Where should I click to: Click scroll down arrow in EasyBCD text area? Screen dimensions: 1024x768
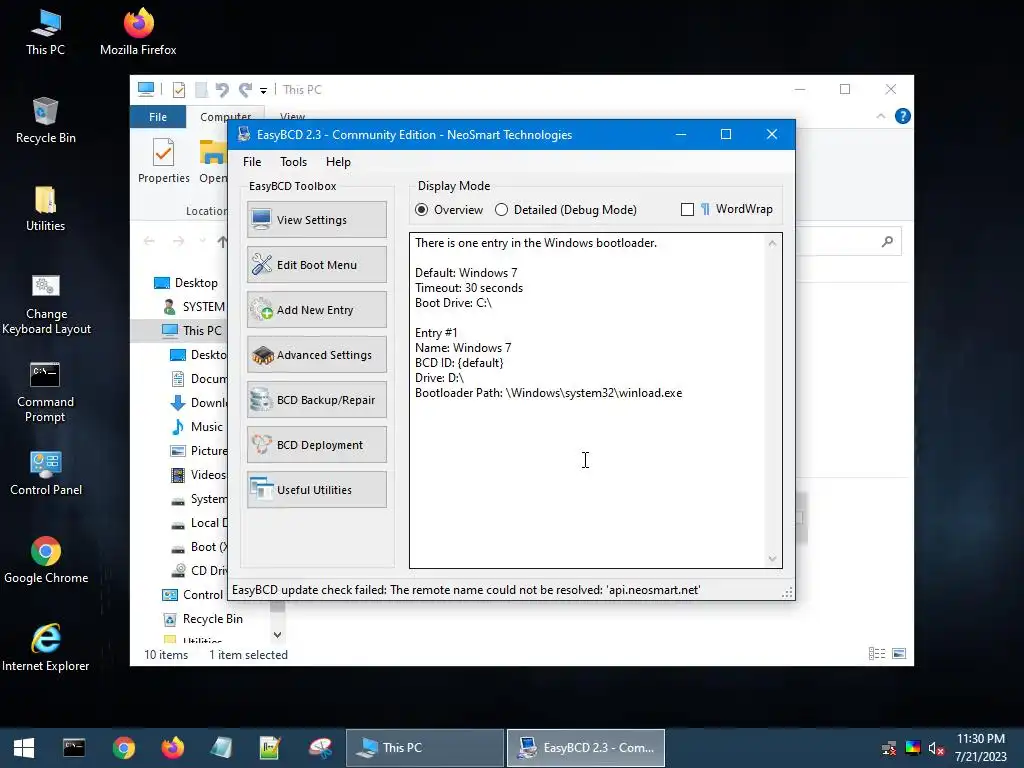coord(773,558)
